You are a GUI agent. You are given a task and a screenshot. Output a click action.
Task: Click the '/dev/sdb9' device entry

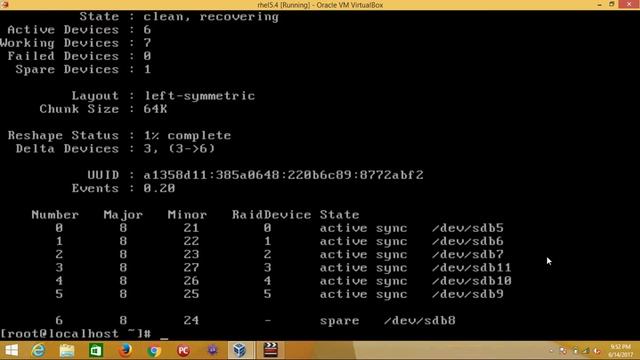(x=468, y=294)
